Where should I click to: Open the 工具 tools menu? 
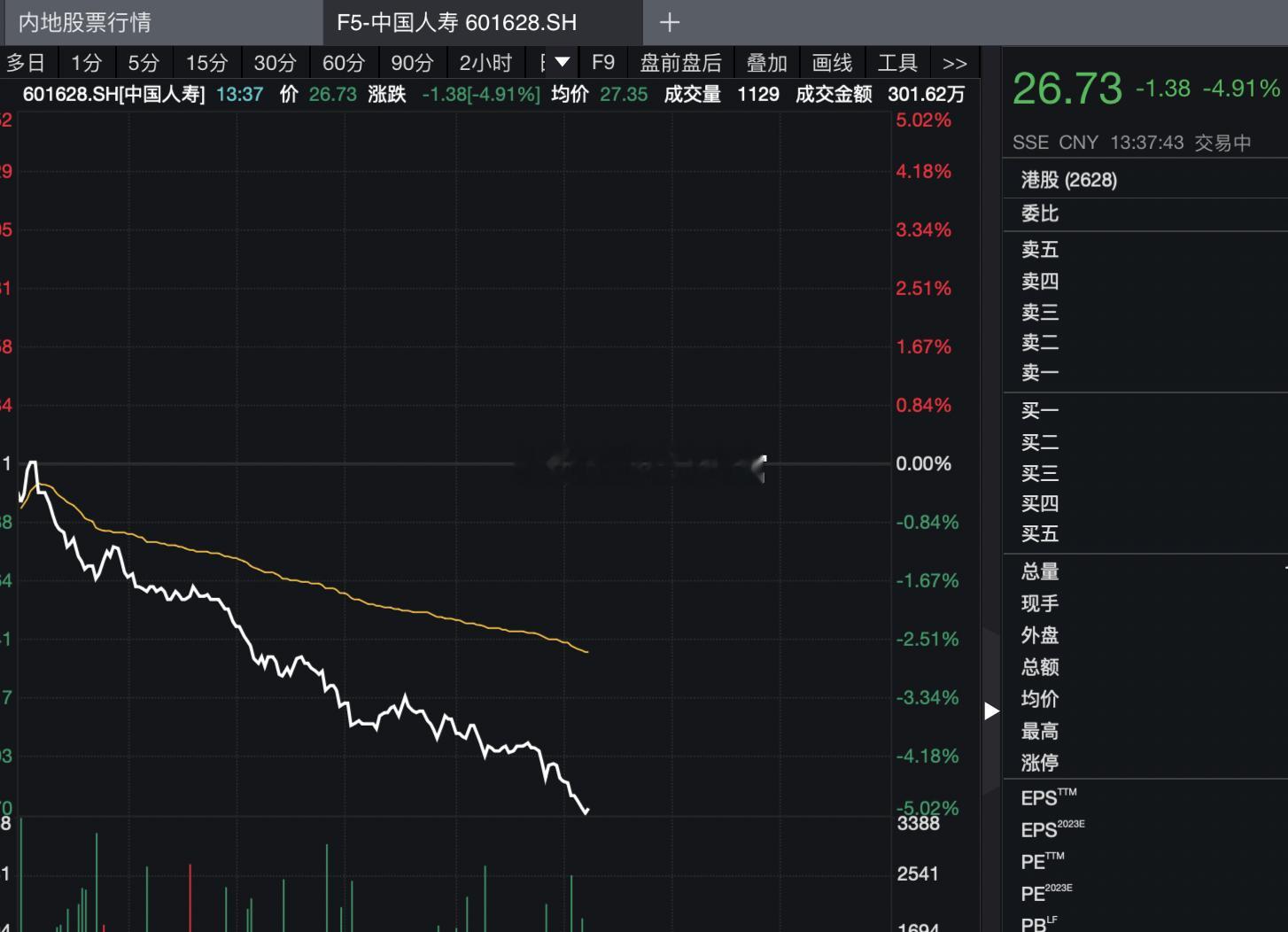897,63
